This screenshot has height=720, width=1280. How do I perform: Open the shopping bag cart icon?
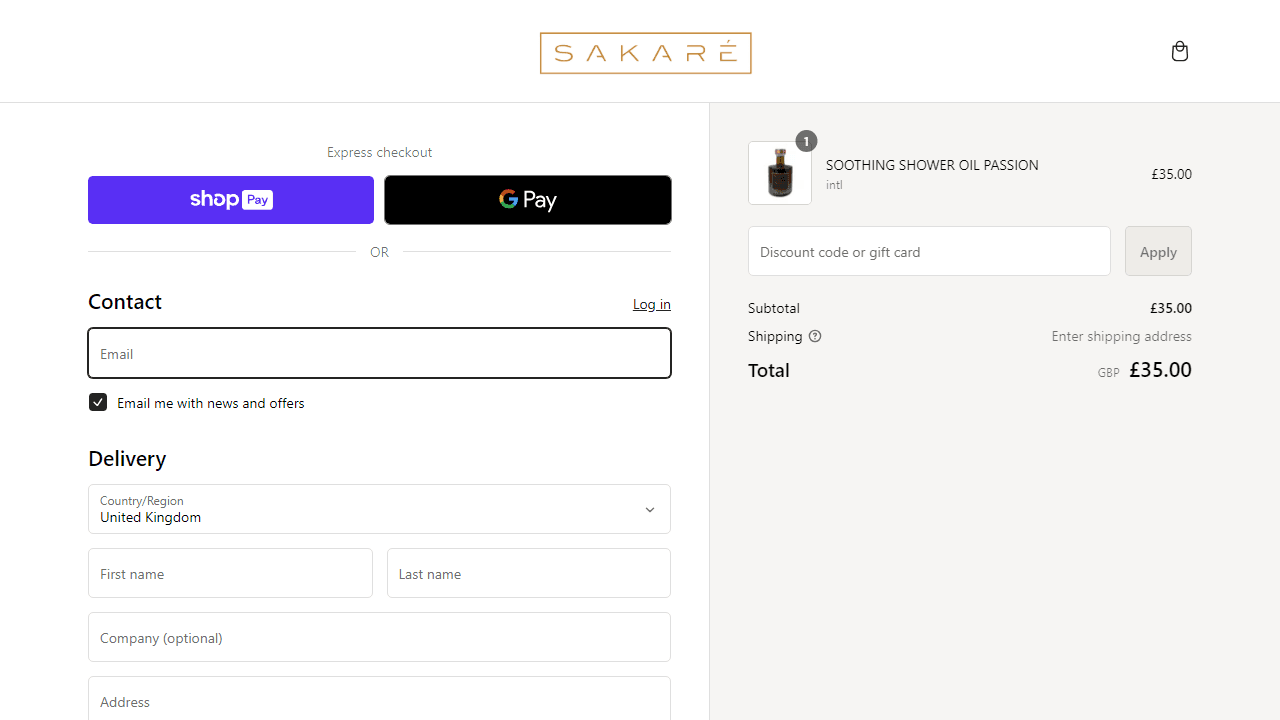point(1180,51)
